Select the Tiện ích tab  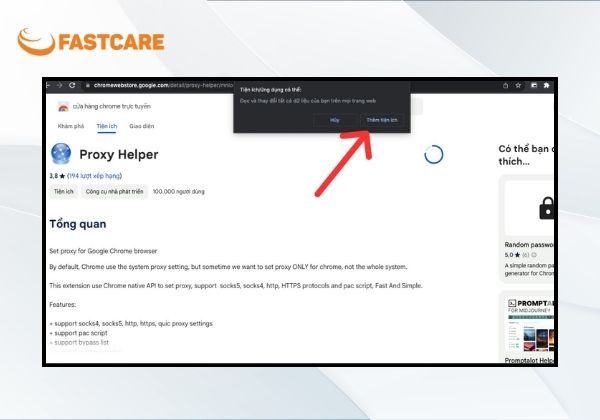pos(107,126)
